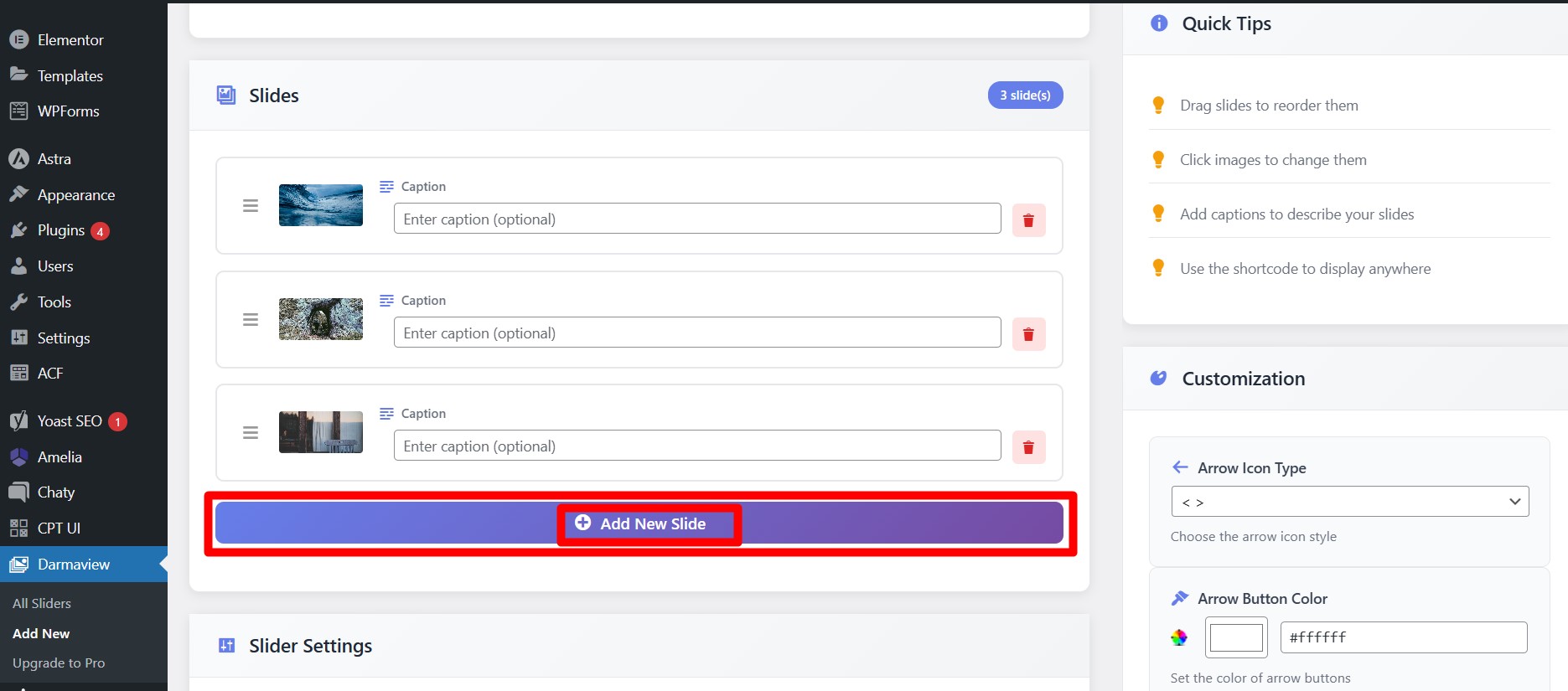This screenshot has width=1568, height=691.
Task: Open the white arrow button color swatch
Action: click(x=1236, y=638)
